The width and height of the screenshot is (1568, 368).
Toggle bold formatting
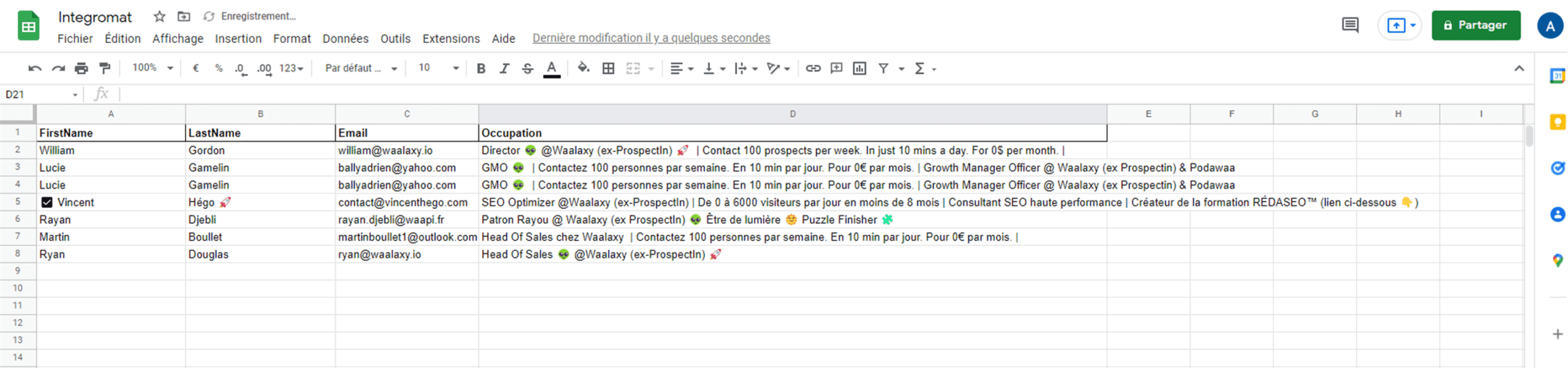481,69
